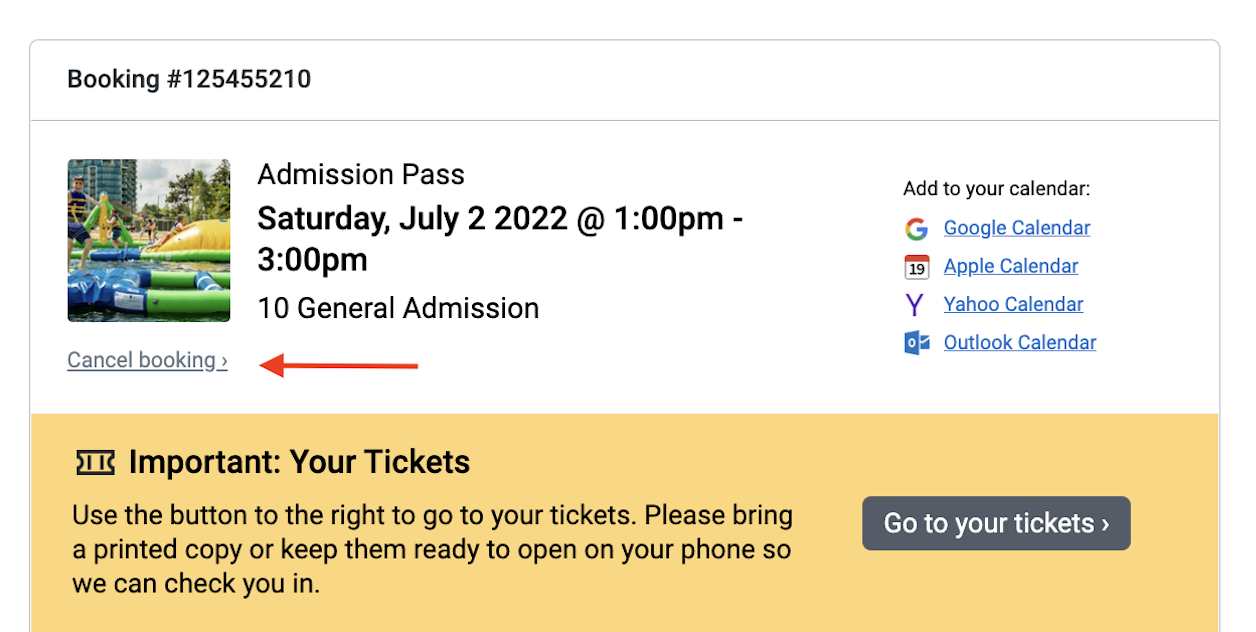1256x632 pixels.
Task: Click the Add to your calendar label
Action: coord(996,189)
